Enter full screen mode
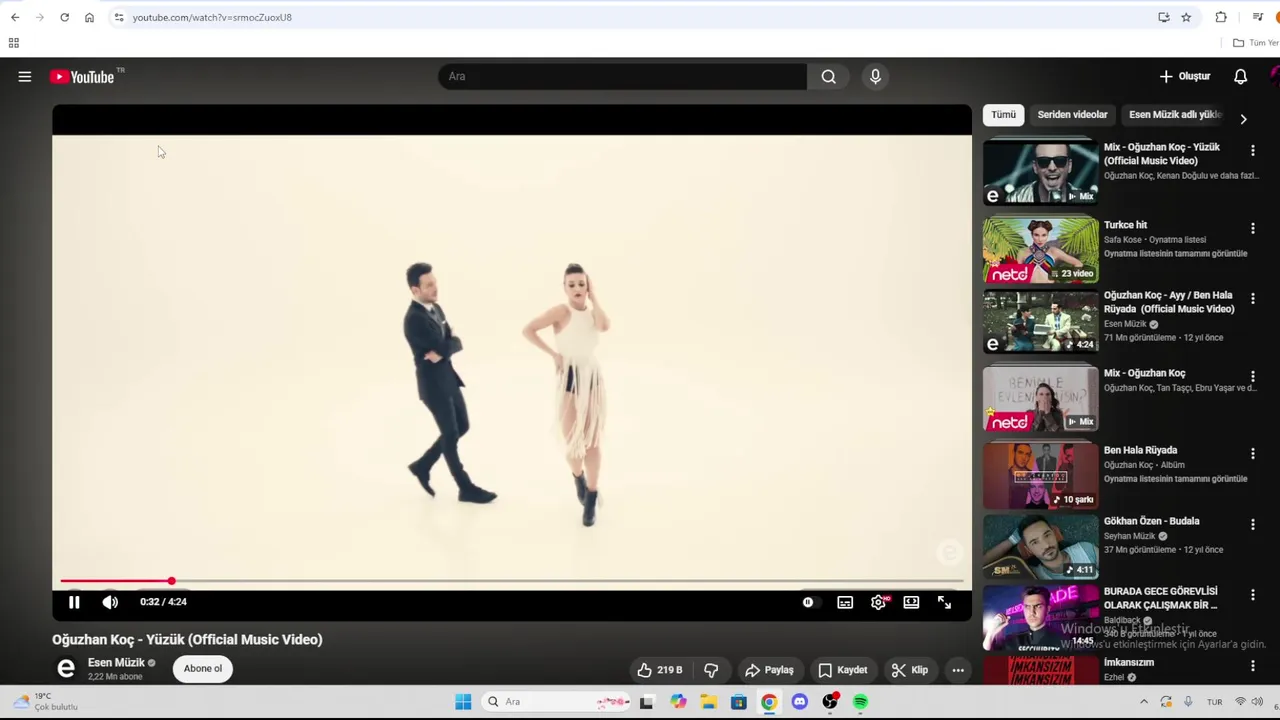The image size is (1280, 720). (x=944, y=602)
